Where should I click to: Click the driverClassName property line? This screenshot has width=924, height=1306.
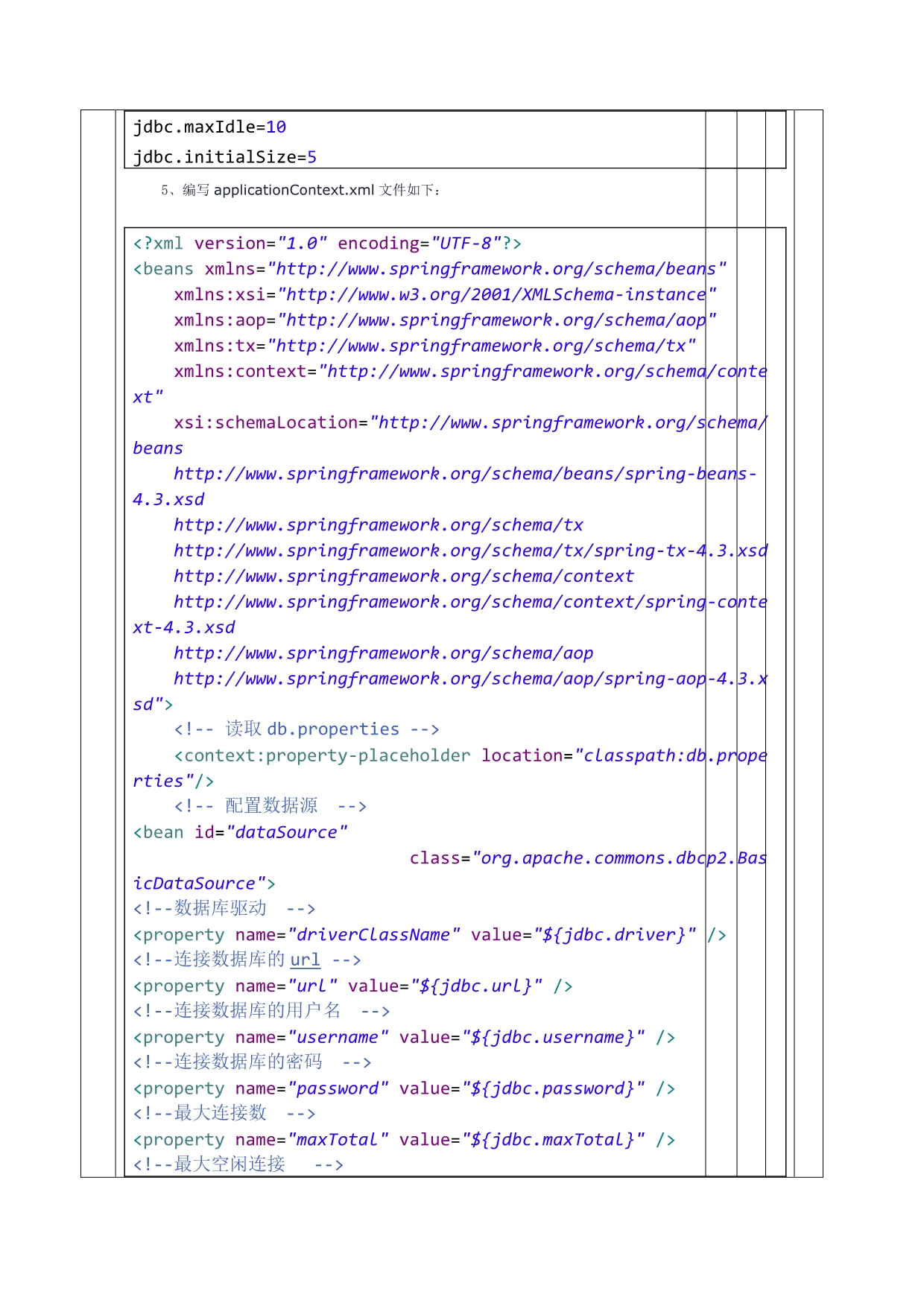click(429, 935)
